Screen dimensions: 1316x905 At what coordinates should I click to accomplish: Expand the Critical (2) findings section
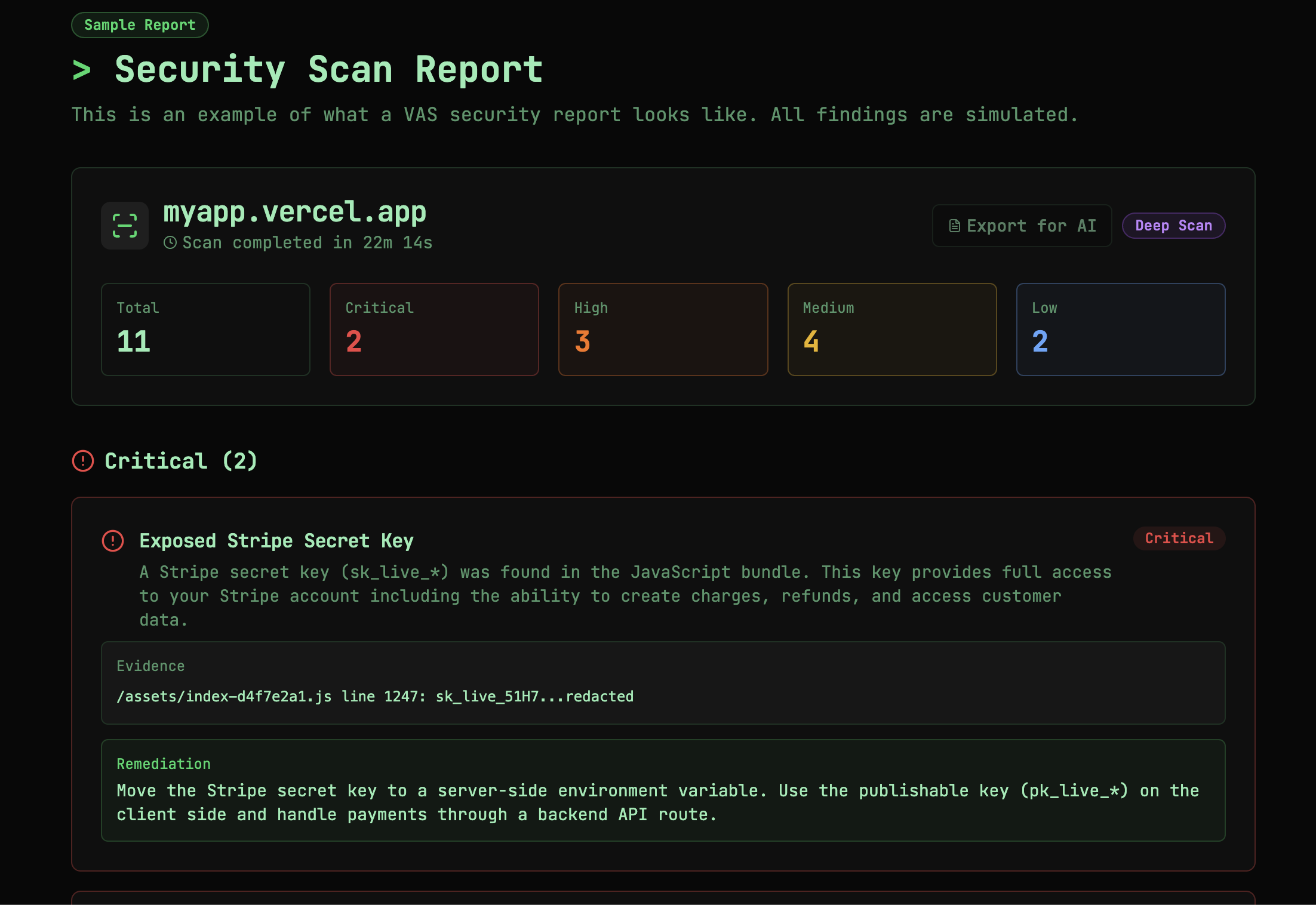pos(180,460)
